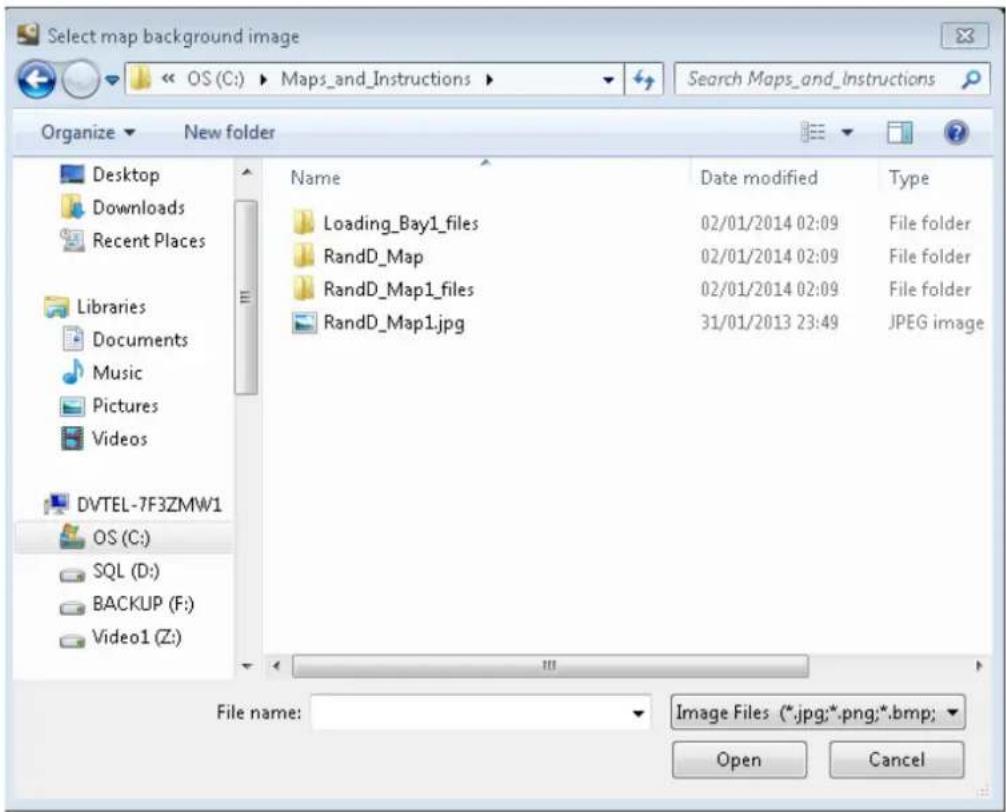The image size is (1006, 812).
Task: Click the Change your view icon
Action: [814, 132]
